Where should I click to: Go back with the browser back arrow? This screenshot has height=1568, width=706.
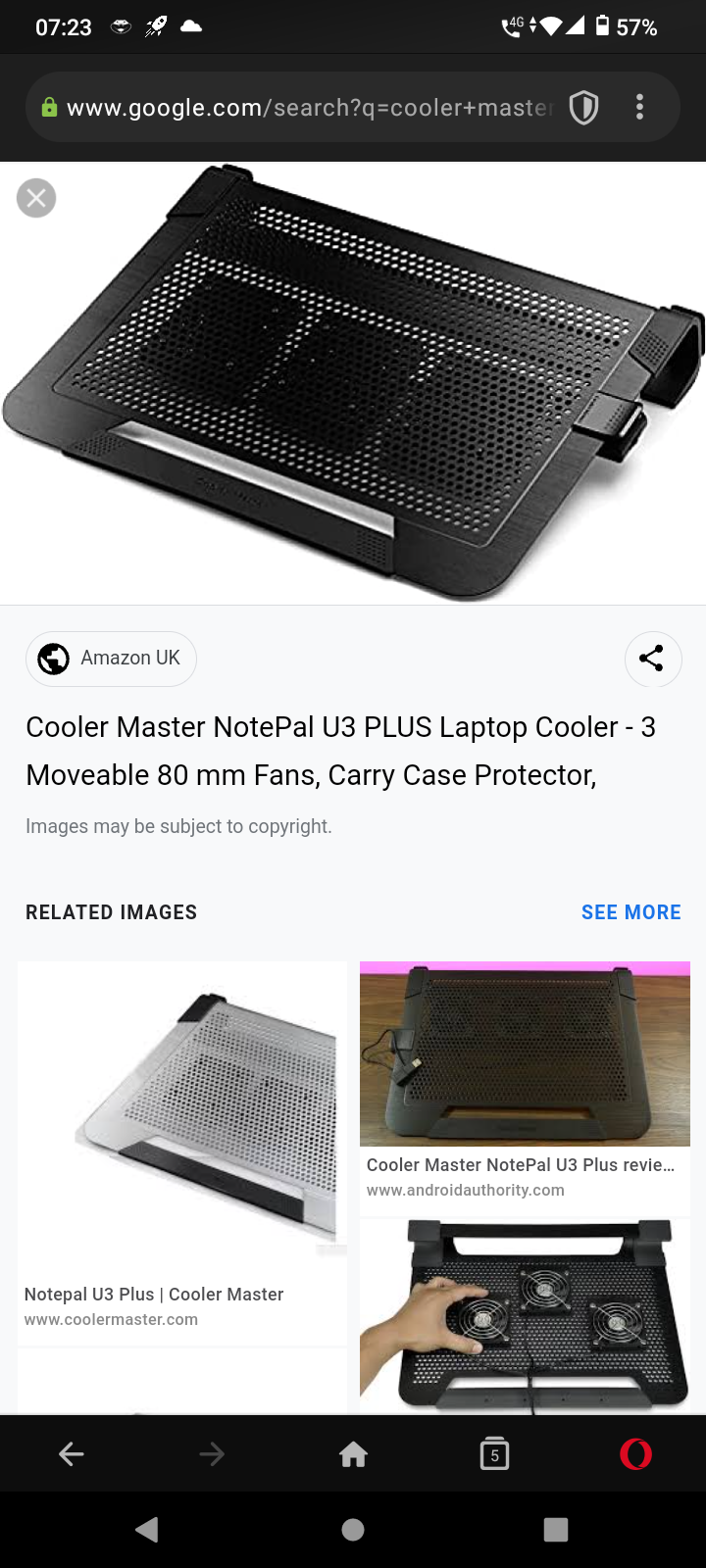coord(72,1454)
